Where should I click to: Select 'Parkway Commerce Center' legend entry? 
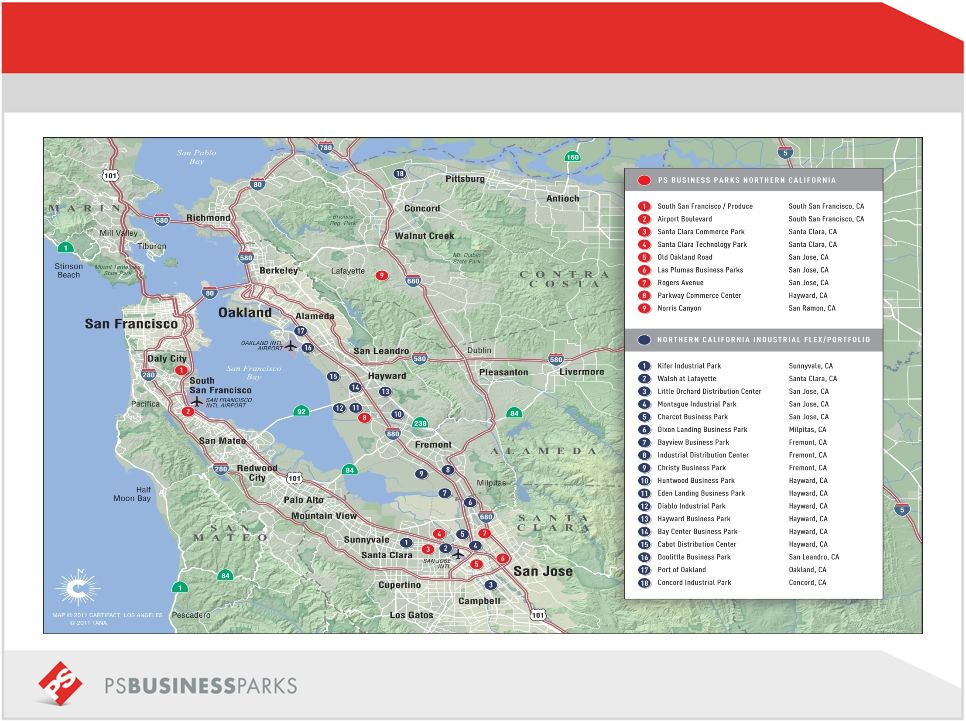coord(699,296)
